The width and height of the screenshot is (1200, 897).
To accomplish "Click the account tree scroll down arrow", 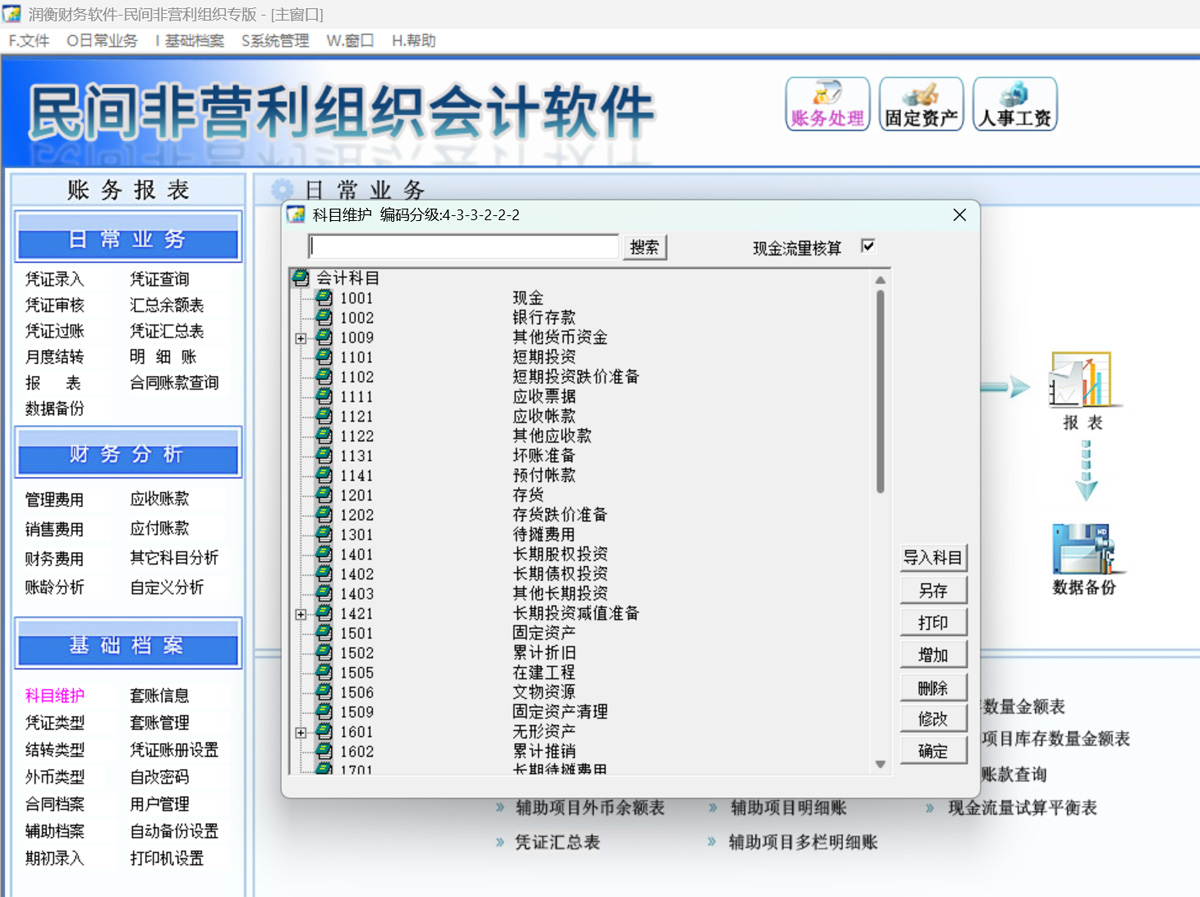I will (x=880, y=764).
